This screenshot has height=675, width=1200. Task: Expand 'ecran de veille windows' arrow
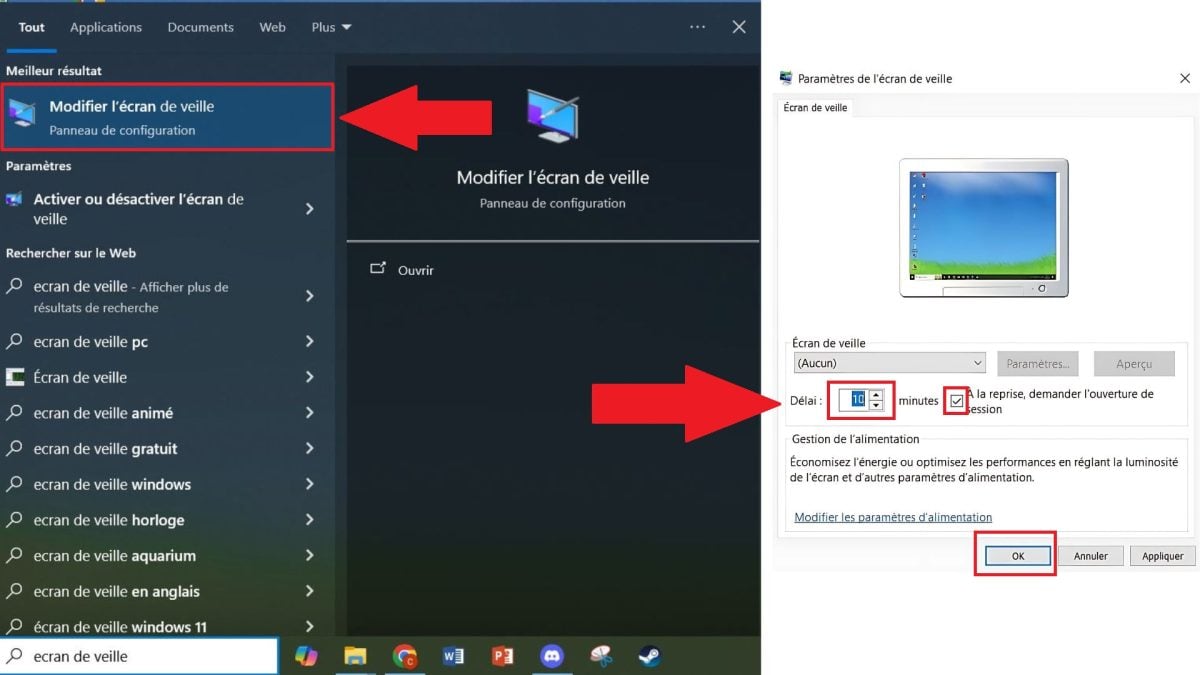[310, 484]
